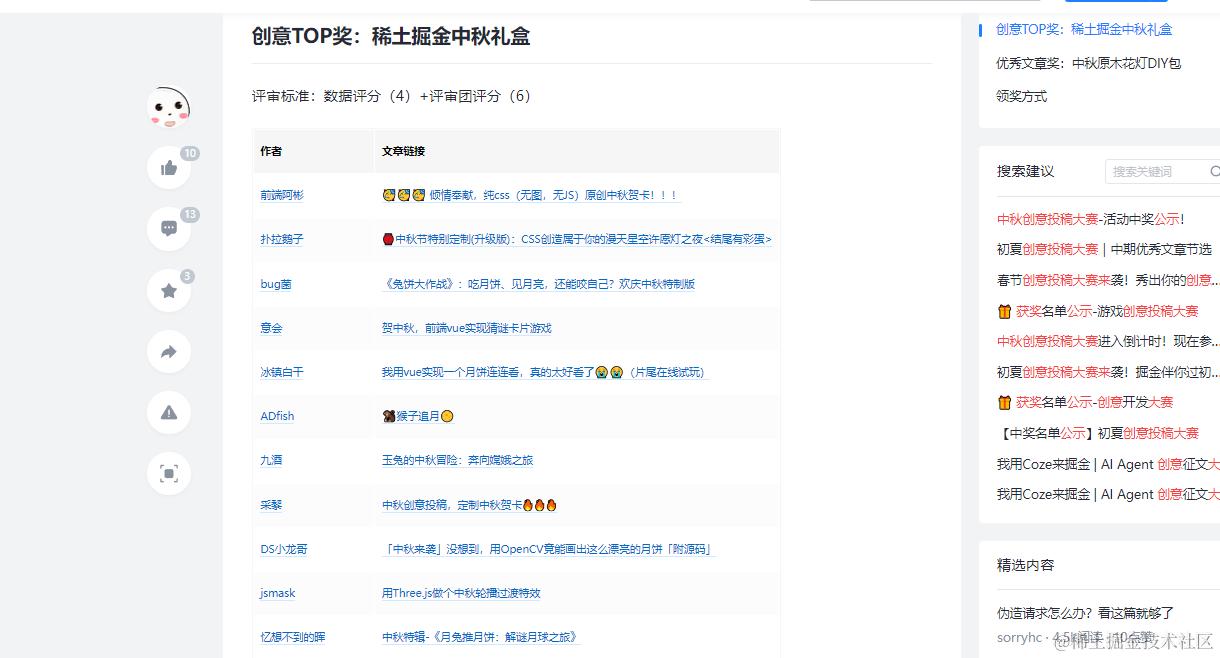Open author 冰镇白干 profile link
Screen dimensions: 1220x658
[x=282, y=372]
